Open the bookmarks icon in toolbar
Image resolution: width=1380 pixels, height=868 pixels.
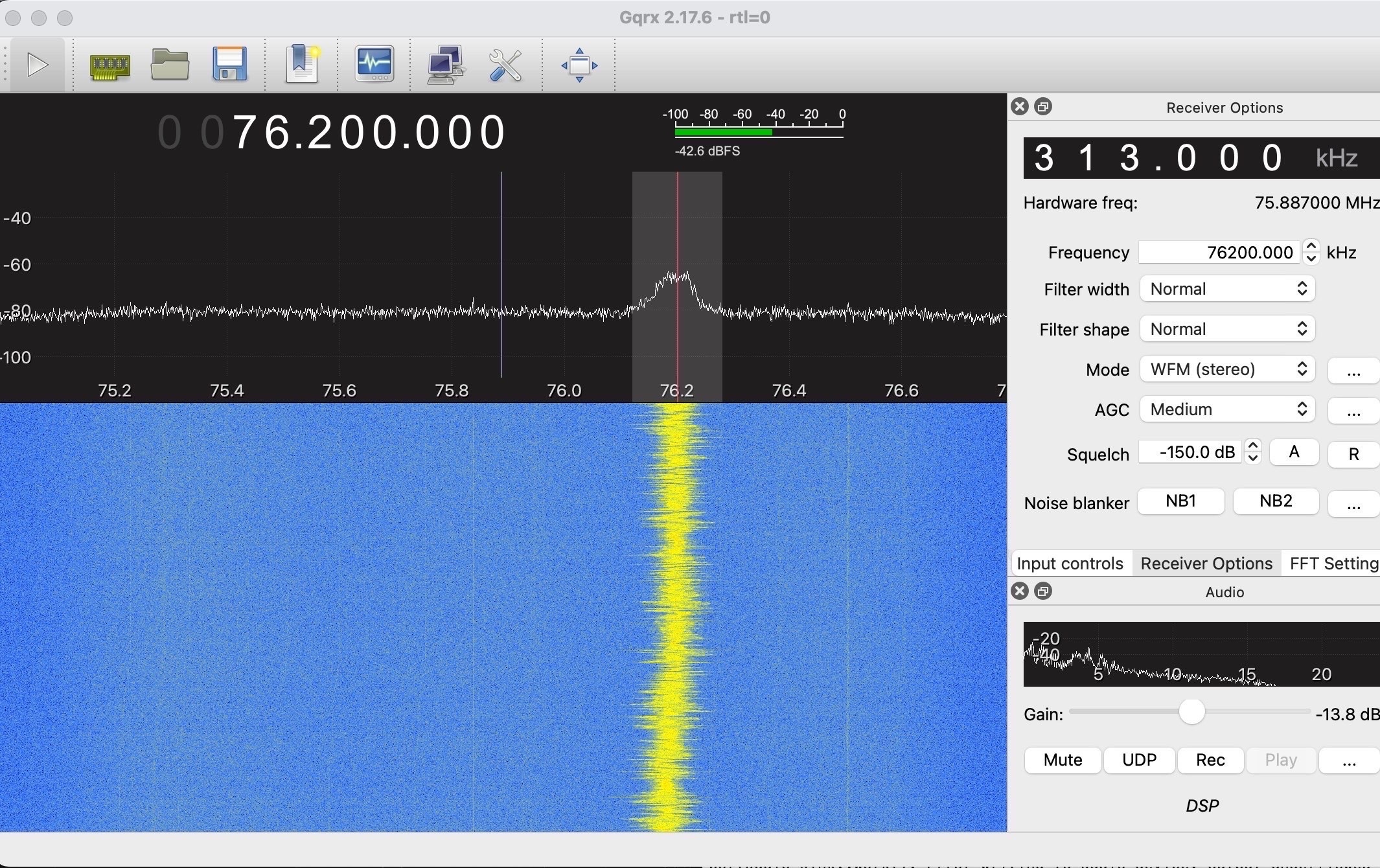coord(302,65)
